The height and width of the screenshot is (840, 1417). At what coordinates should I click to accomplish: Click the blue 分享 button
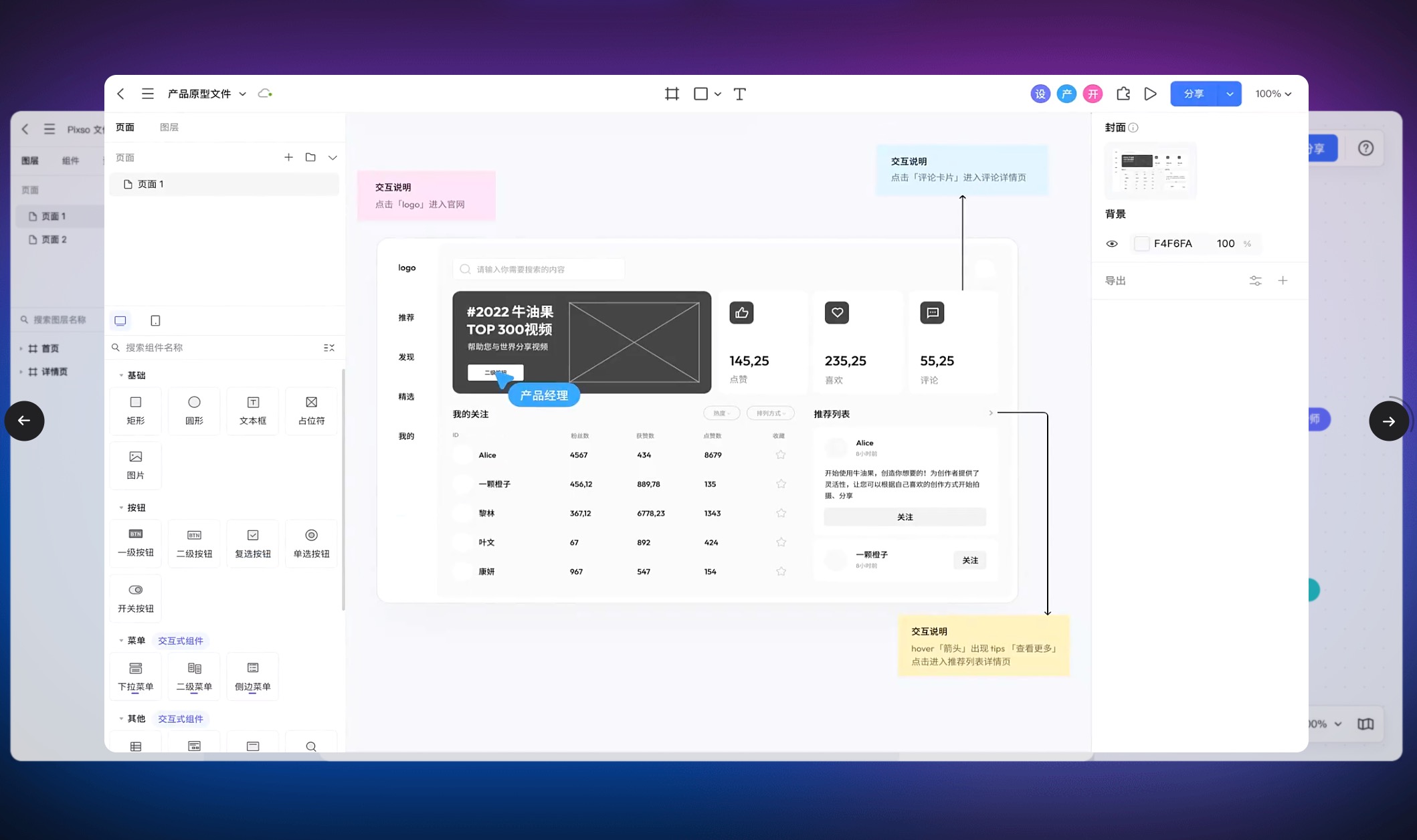(1194, 94)
